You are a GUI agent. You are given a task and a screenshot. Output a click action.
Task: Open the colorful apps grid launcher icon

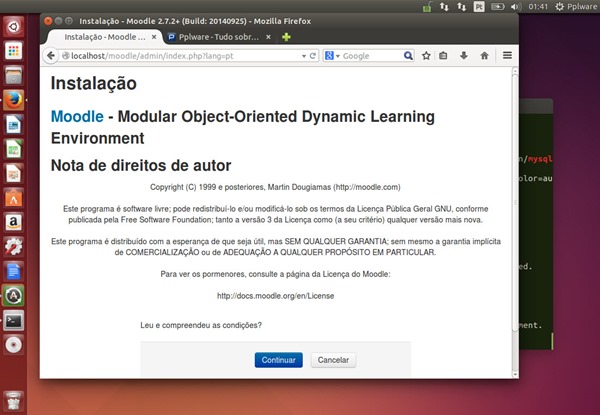point(14,51)
